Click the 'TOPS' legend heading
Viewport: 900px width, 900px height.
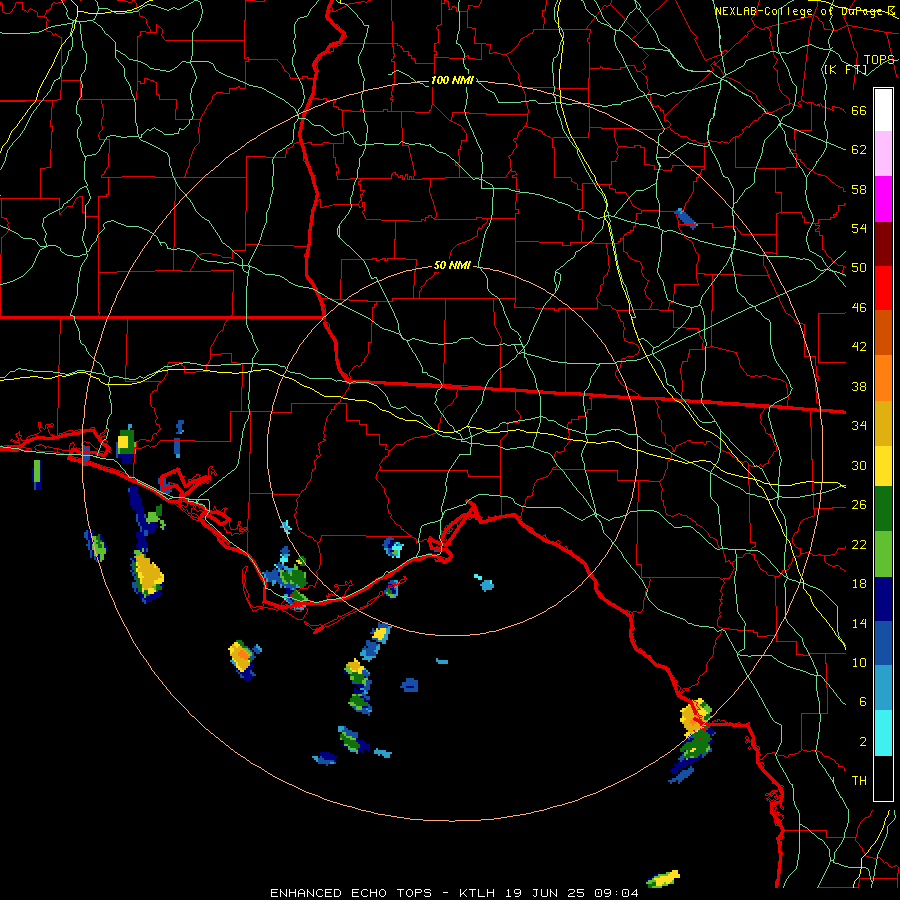pos(879,59)
